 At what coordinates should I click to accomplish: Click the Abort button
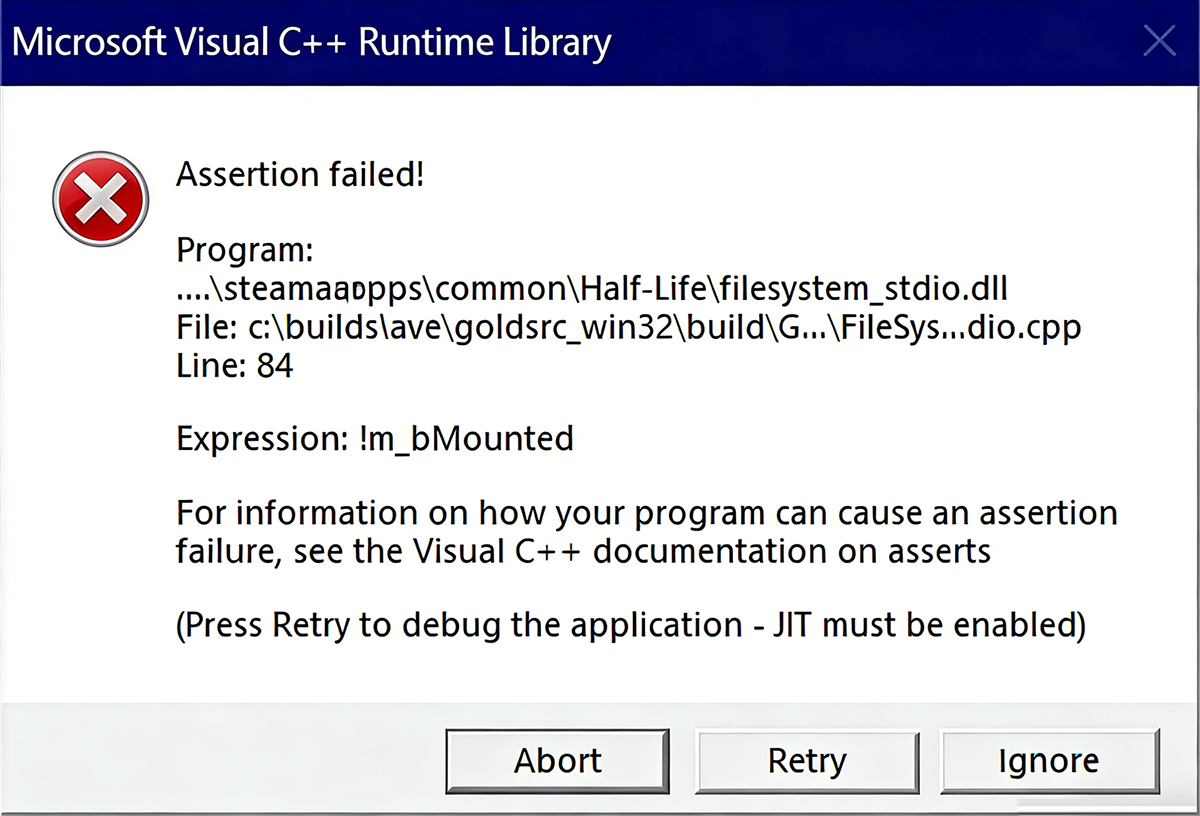[x=557, y=762]
